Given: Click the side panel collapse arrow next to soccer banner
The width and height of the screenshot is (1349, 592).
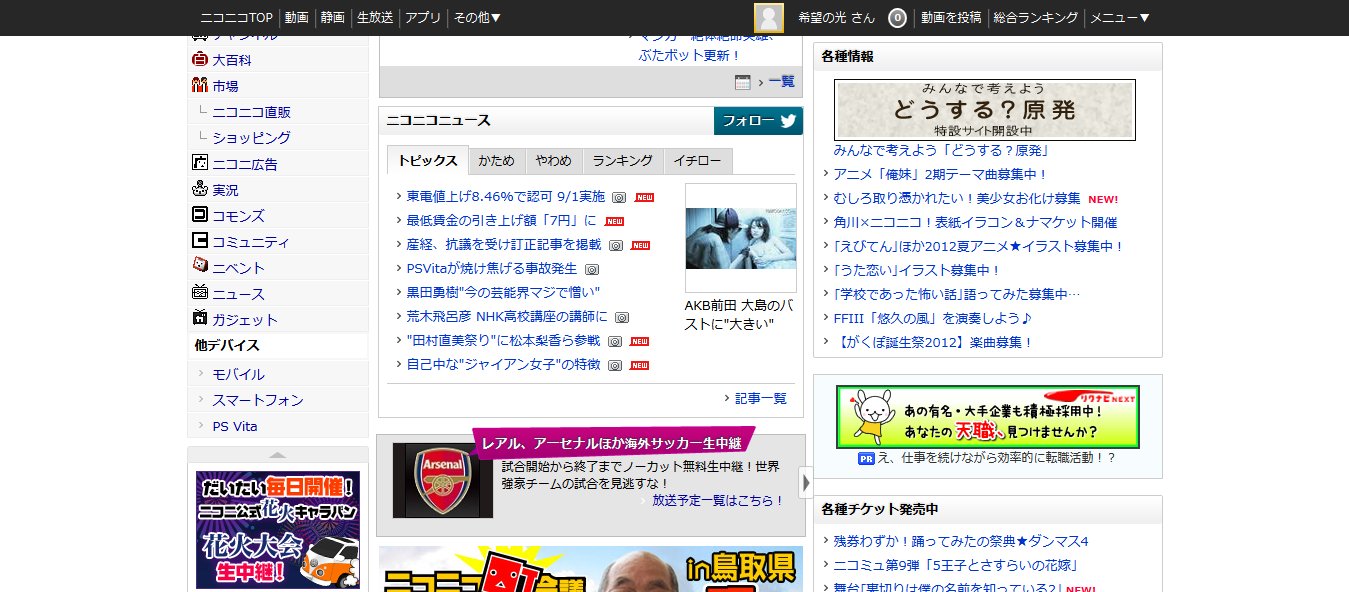Looking at the screenshot, I should tap(806, 482).
